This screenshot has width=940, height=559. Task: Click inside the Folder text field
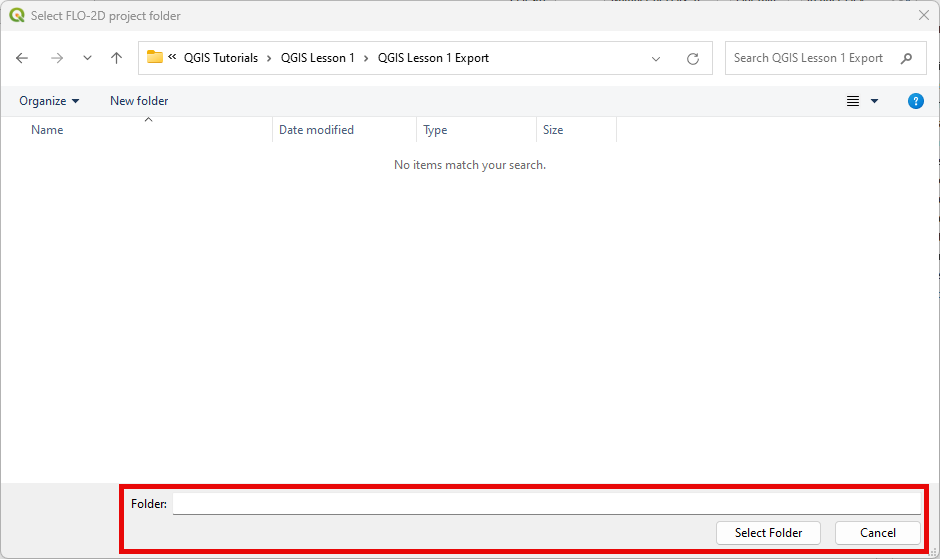point(545,504)
